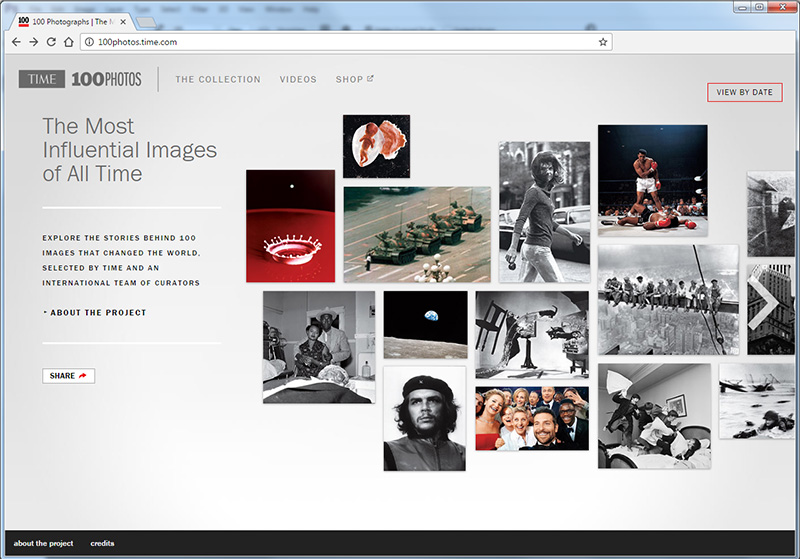The height and width of the screenshot is (559, 800).
Task: Close the 100 Photographs tab
Action: coord(123,22)
